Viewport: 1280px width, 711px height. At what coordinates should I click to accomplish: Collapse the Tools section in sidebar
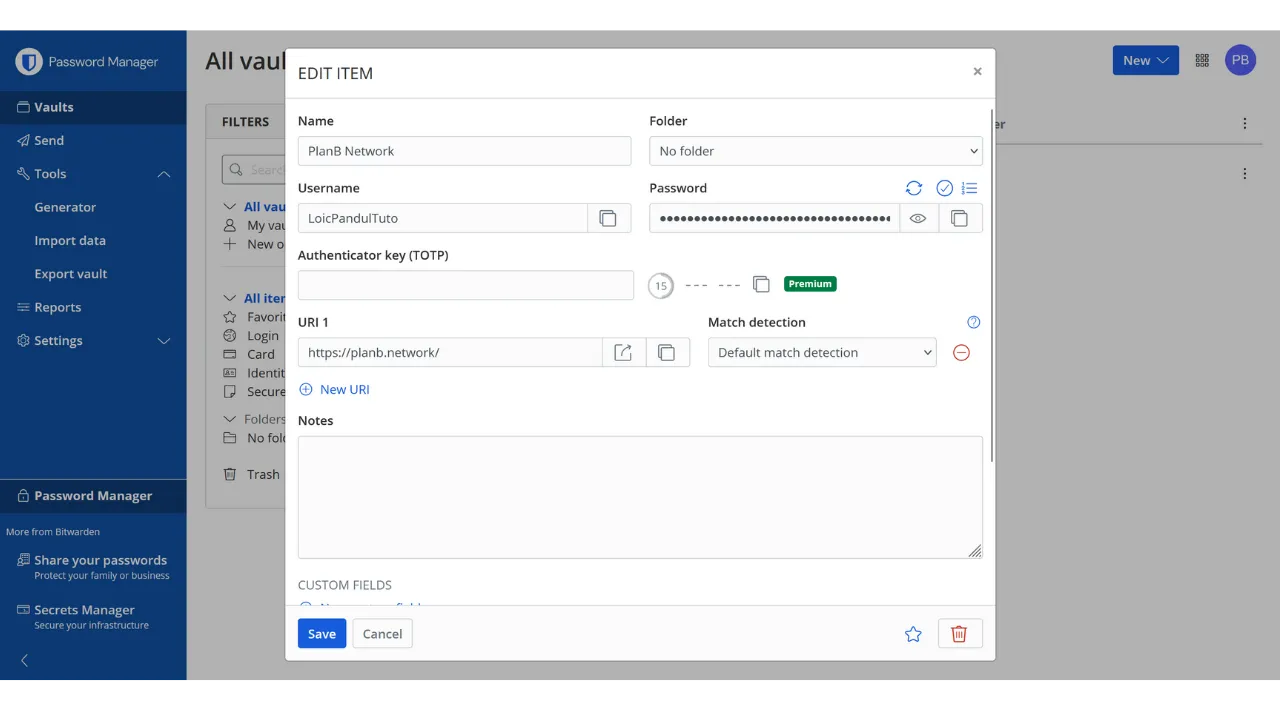pyautogui.click(x=164, y=174)
